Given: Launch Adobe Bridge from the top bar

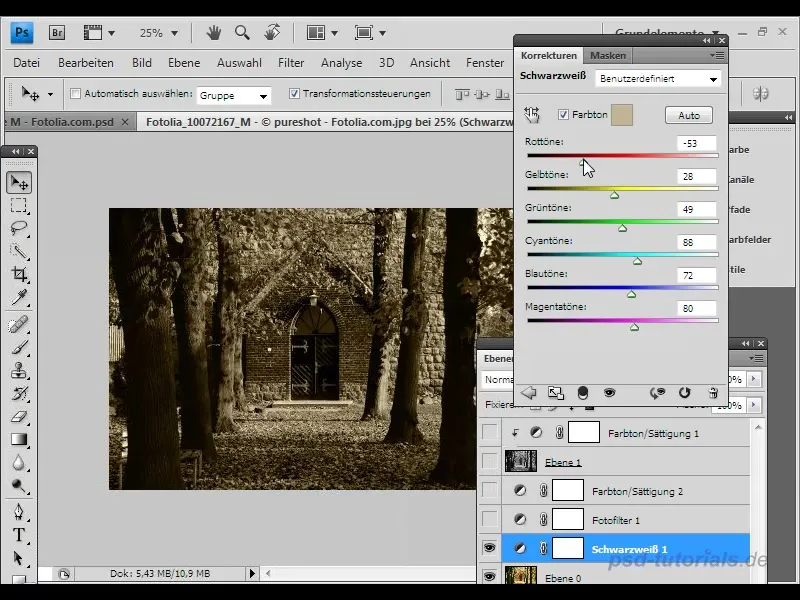Looking at the screenshot, I should click(57, 33).
